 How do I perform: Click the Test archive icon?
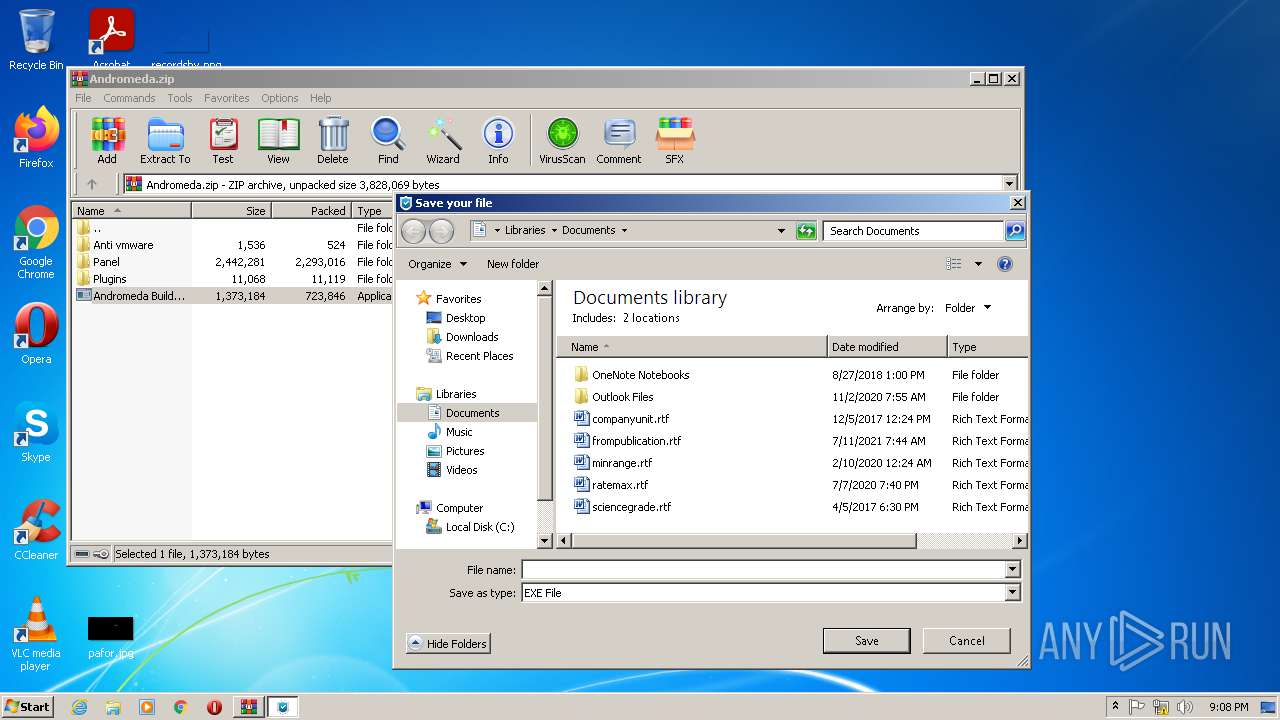coord(223,140)
